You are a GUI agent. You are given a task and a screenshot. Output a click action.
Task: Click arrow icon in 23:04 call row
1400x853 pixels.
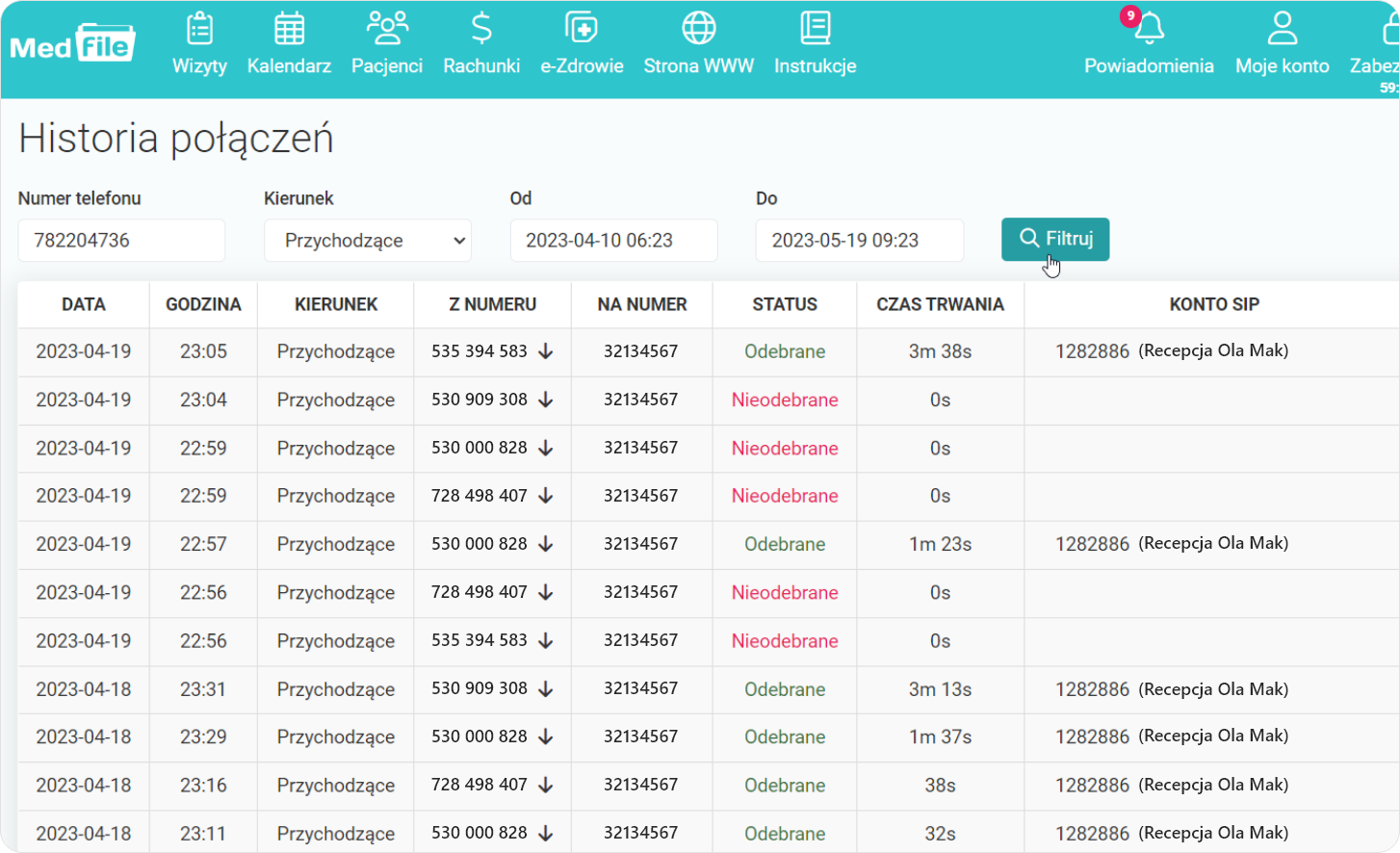pyautogui.click(x=546, y=400)
